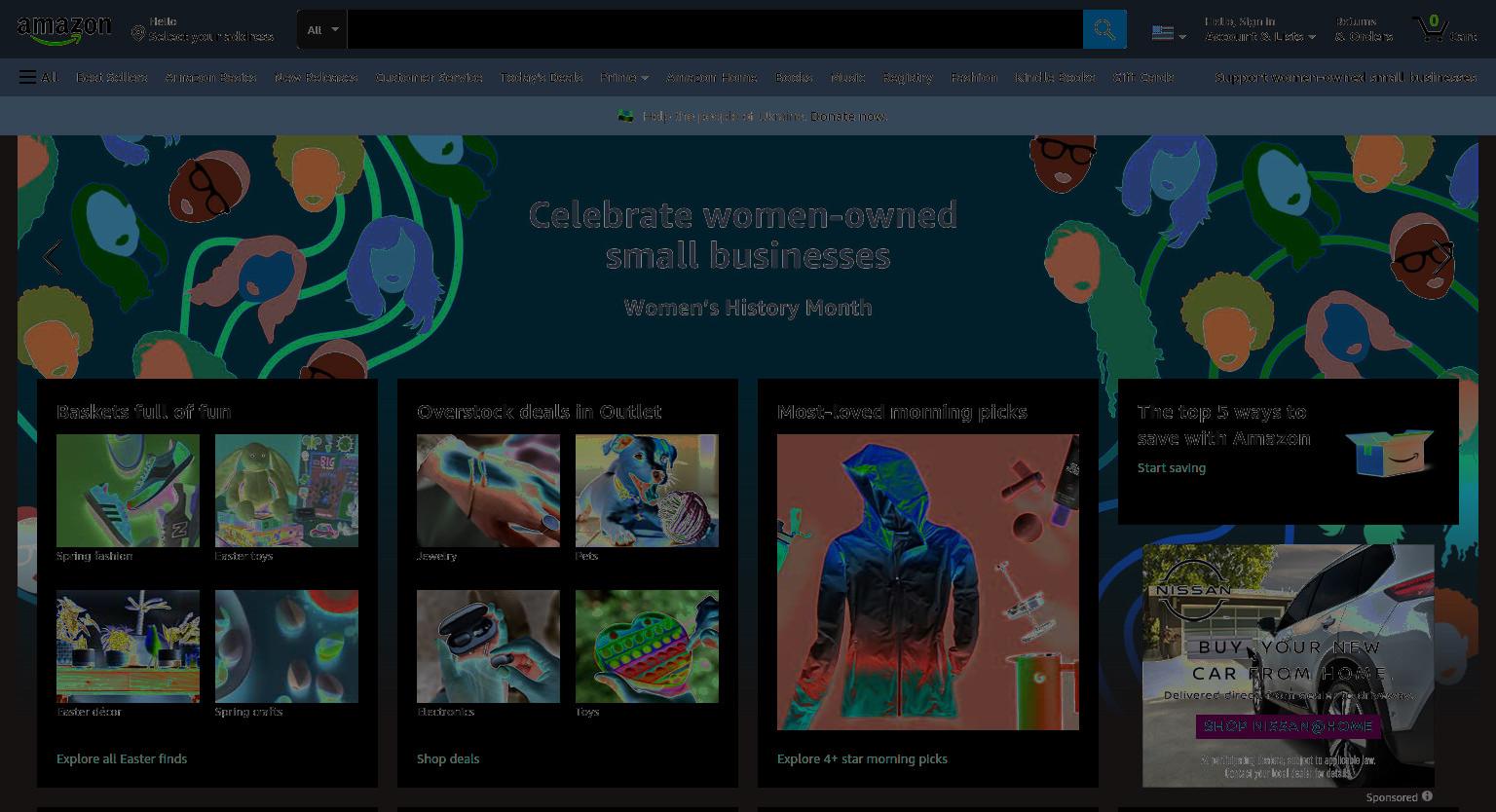The width and height of the screenshot is (1496, 812).
Task: Click Support women-owned small businesses link
Action: 1345,77
